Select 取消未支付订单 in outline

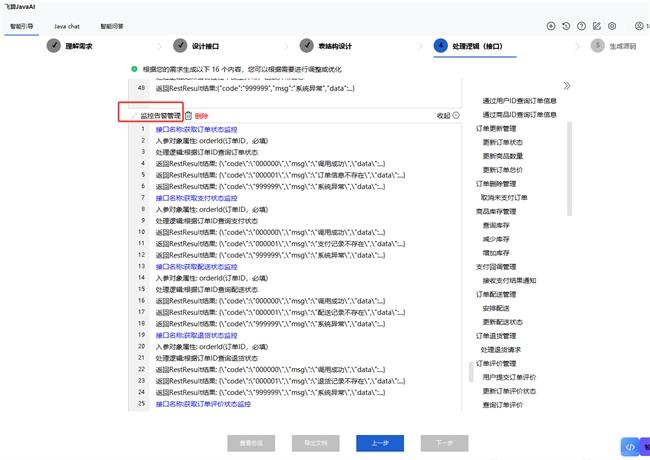pos(504,198)
